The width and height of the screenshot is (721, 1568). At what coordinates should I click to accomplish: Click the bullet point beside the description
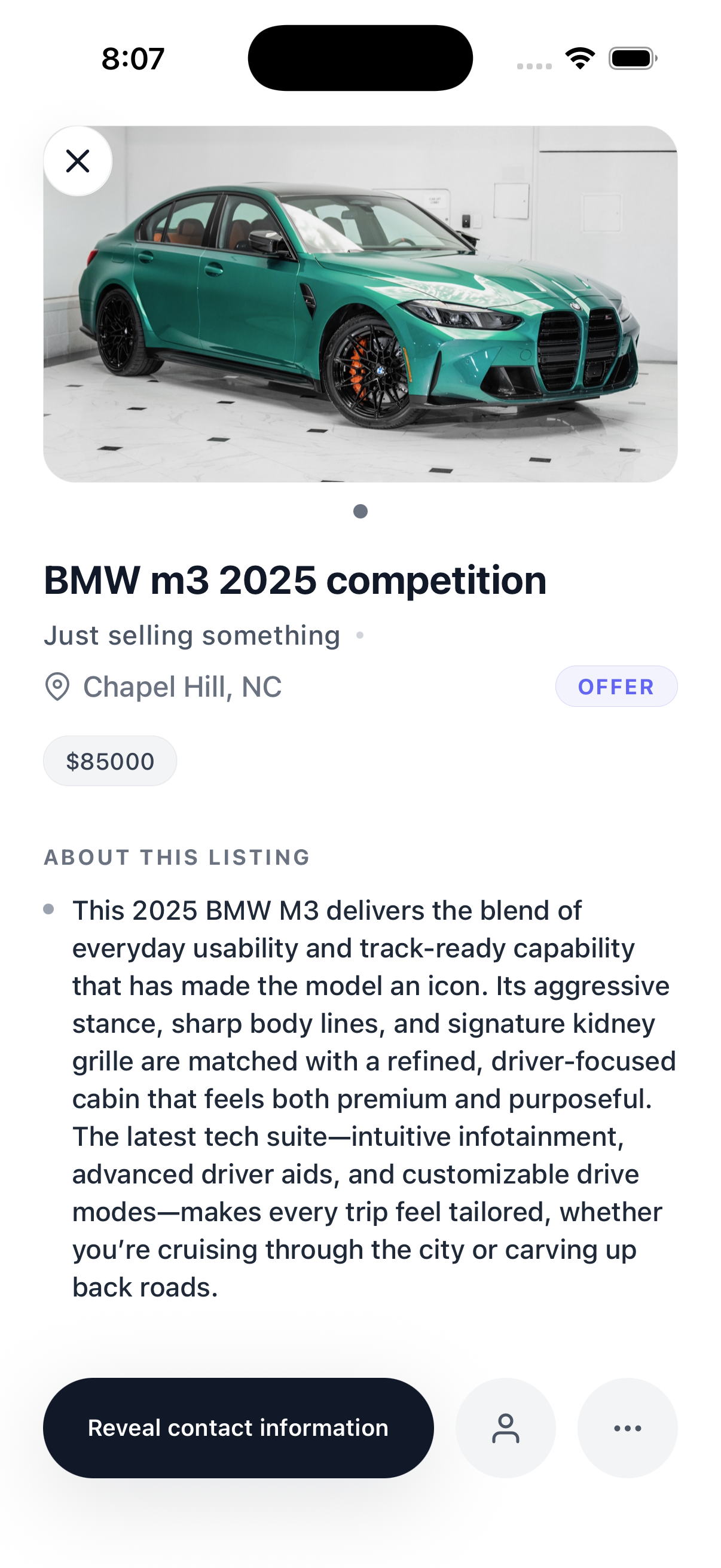pos(48,910)
